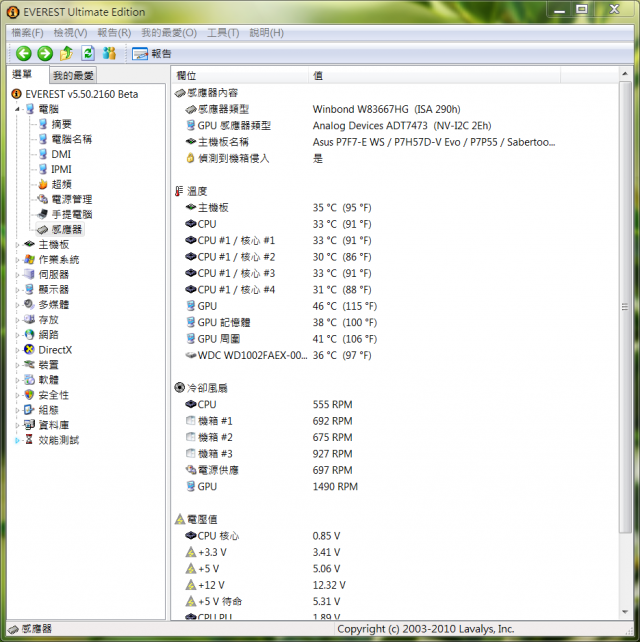Open the 檔案(F) menu
The height and width of the screenshot is (643, 640).
click(x=27, y=33)
